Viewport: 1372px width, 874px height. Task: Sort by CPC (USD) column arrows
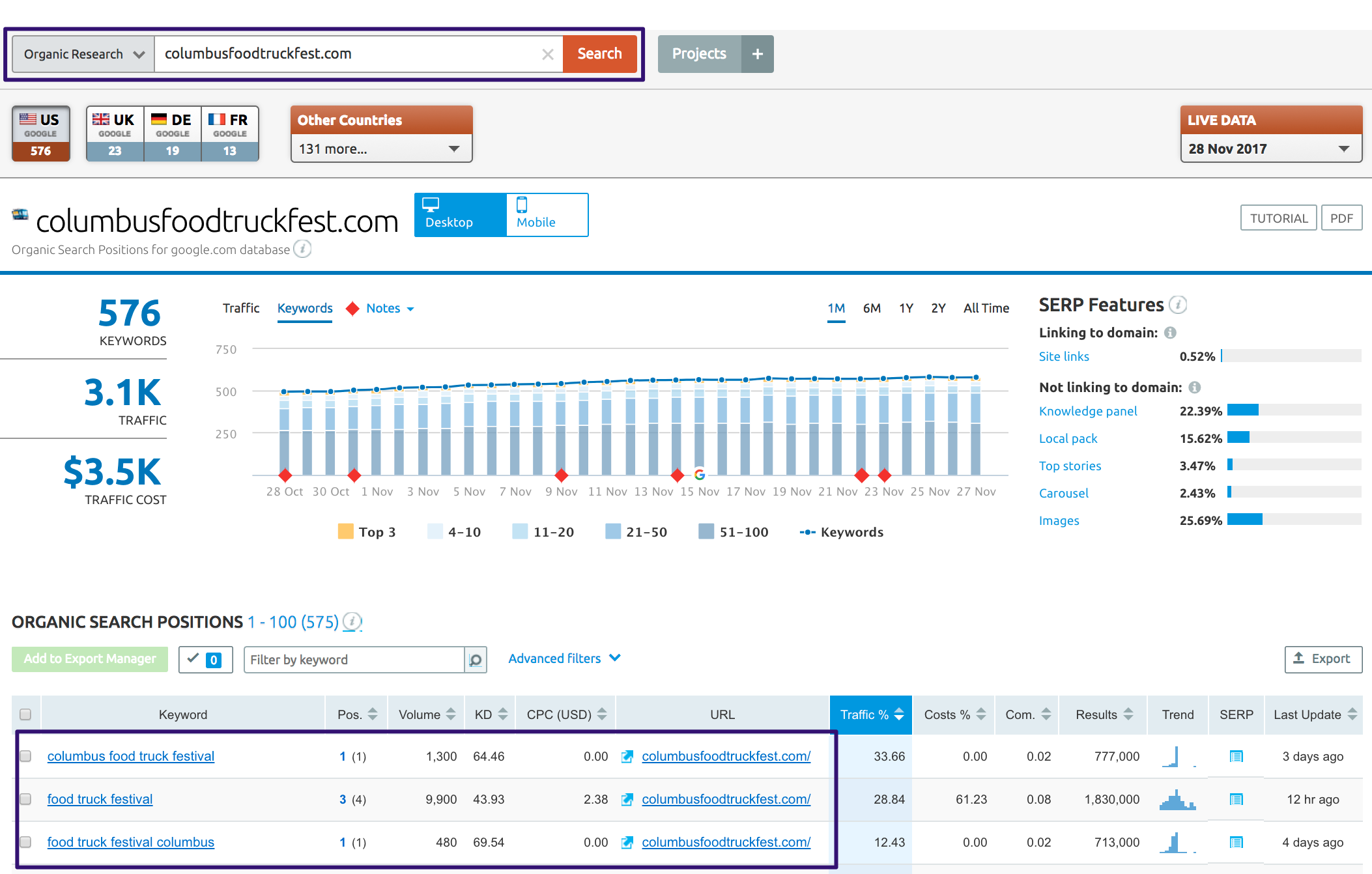click(x=602, y=714)
